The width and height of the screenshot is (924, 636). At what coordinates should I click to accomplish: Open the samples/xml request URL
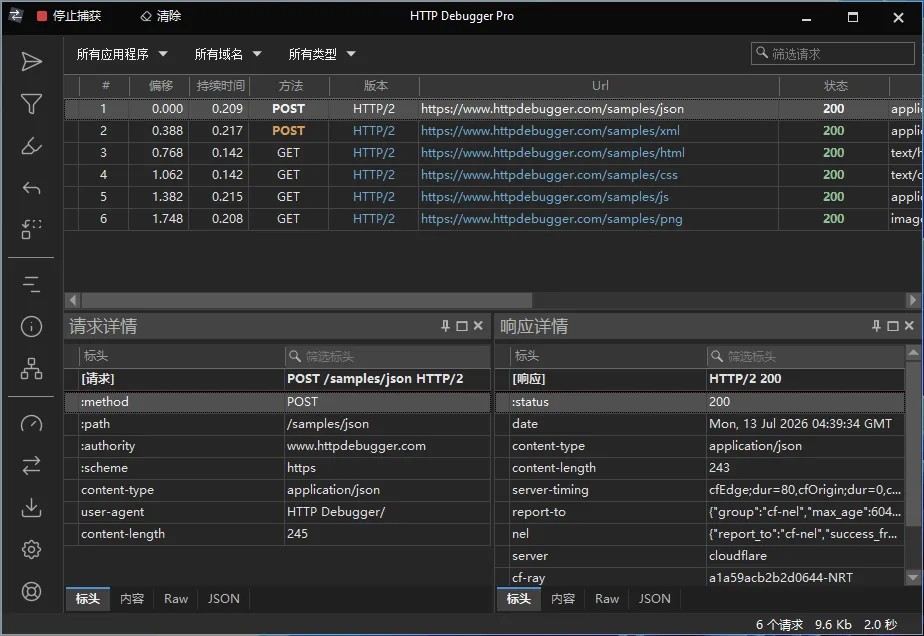550,131
